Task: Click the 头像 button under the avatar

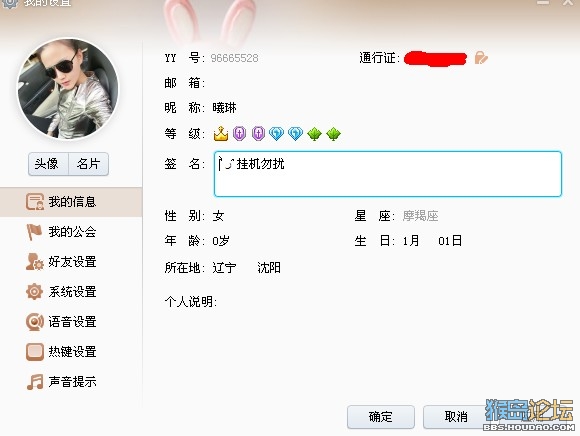Action: [x=48, y=164]
